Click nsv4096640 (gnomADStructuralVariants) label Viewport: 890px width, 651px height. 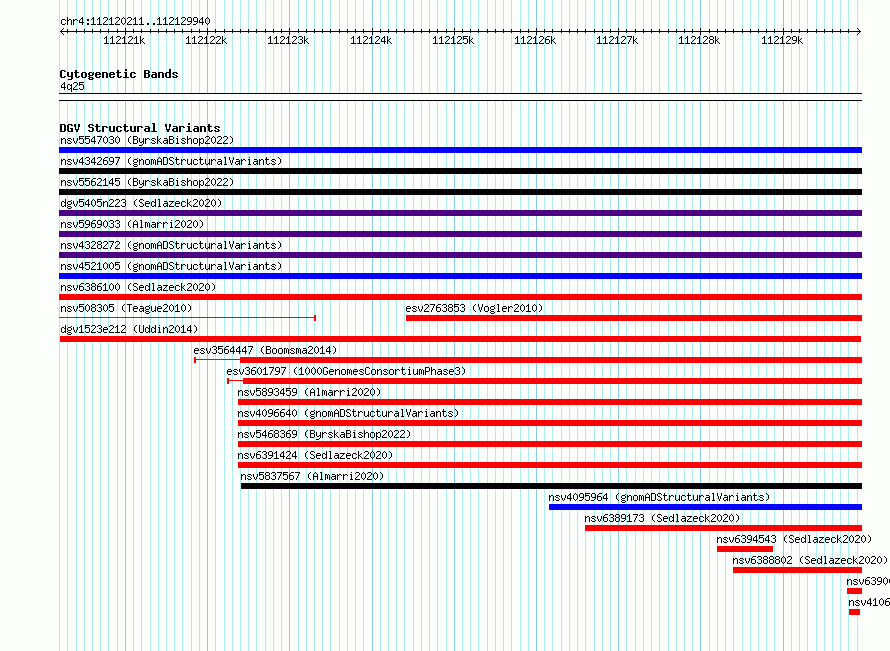point(348,413)
